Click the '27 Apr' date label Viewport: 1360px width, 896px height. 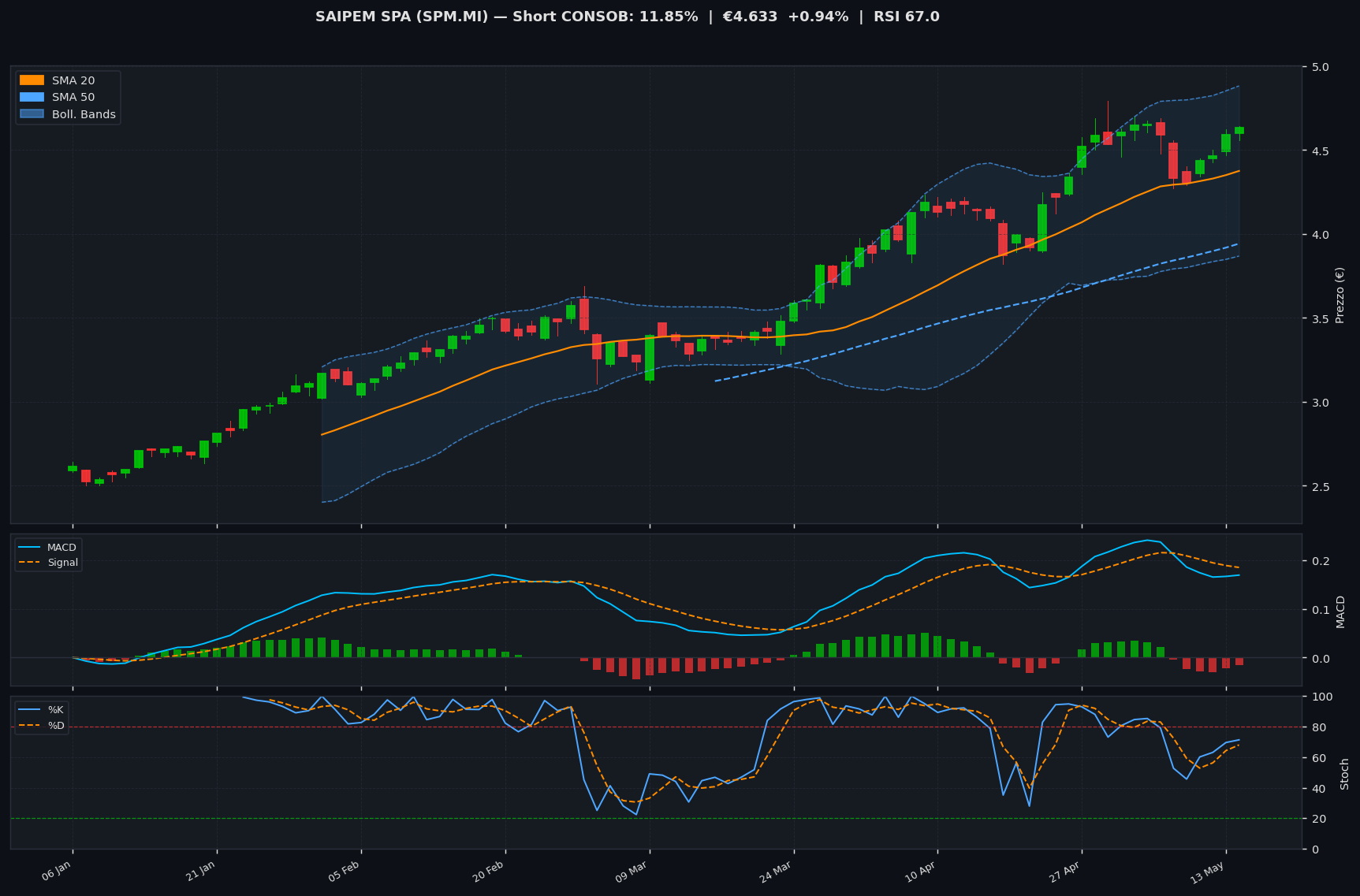(x=1065, y=871)
